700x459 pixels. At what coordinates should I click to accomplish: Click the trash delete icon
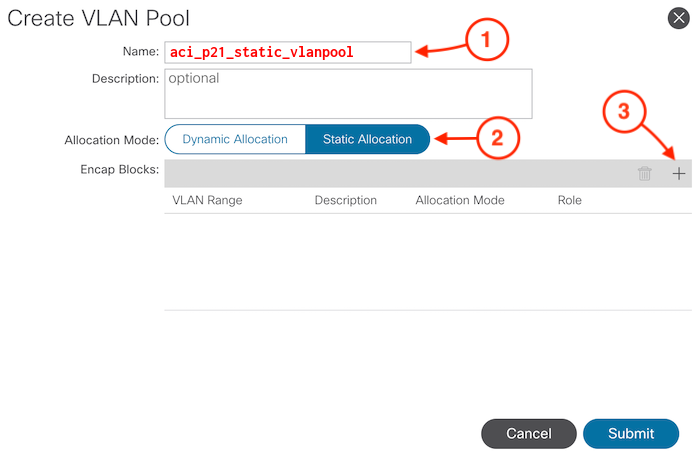pyautogui.click(x=645, y=174)
